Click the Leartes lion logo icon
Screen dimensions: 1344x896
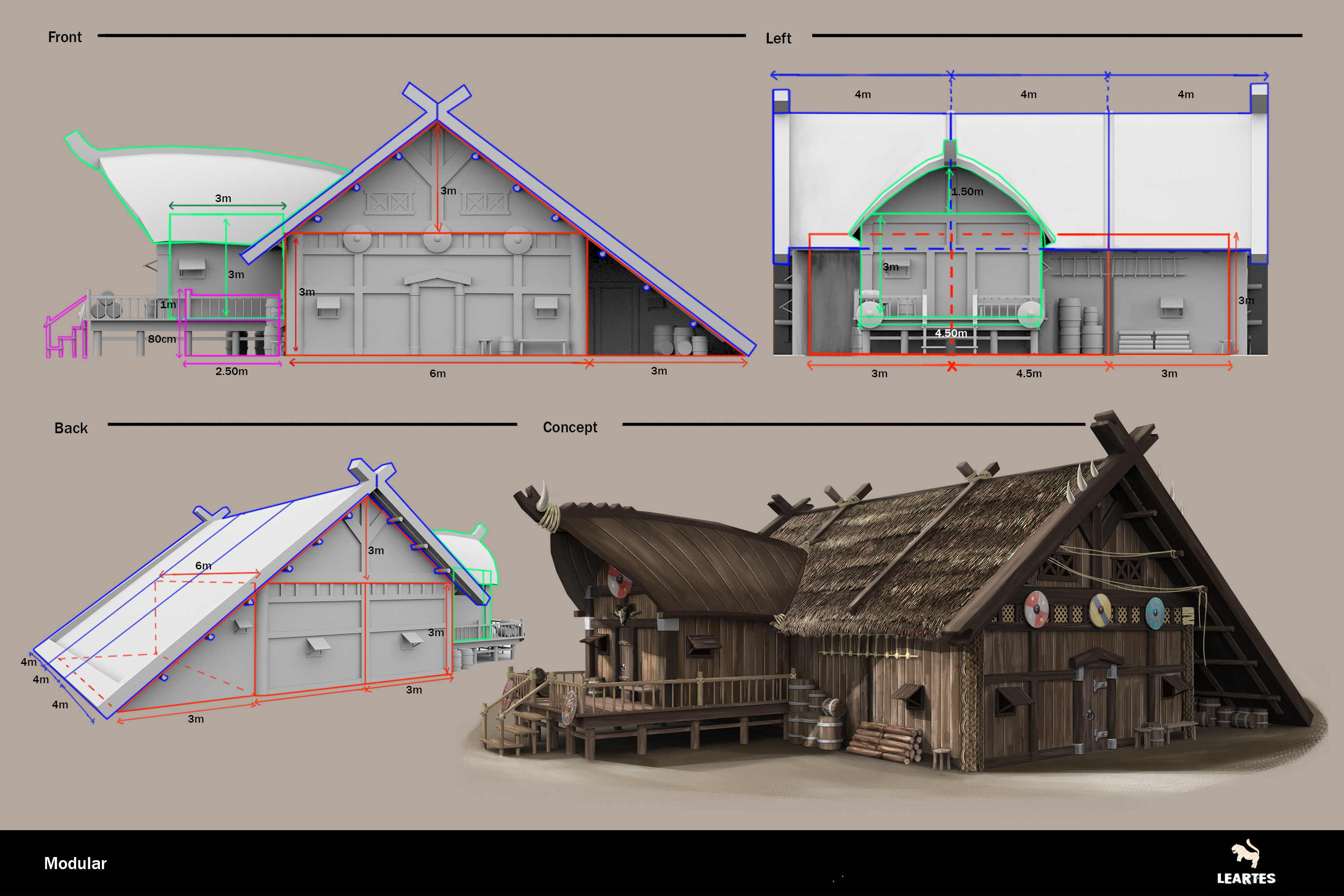tap(1246, 853)
